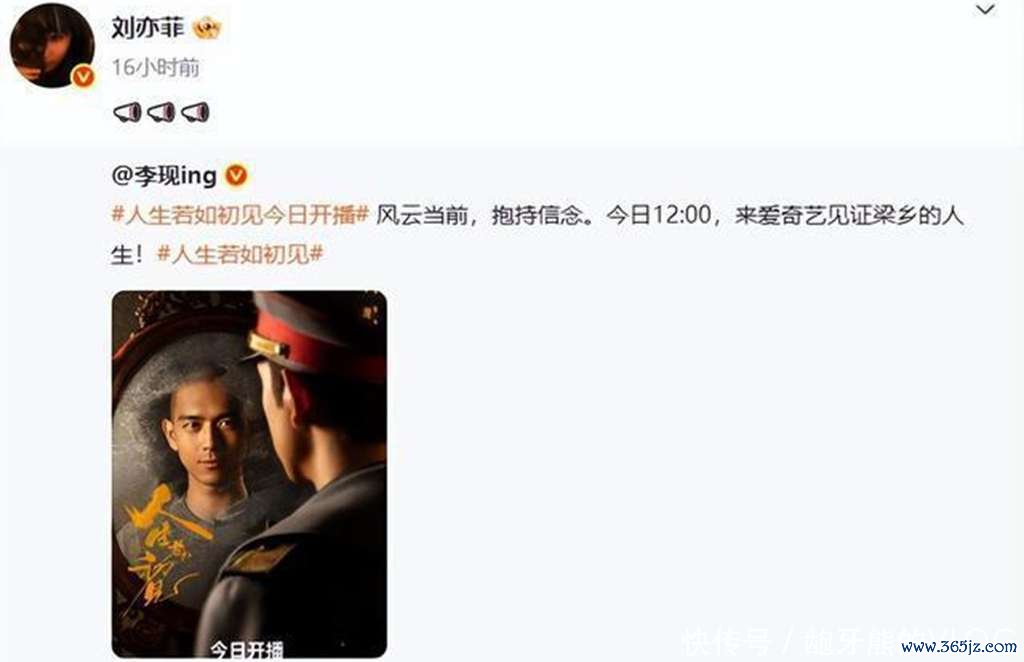Viewport: 1024px width, 662px height.
Task: Open the 刘亦菲 username link
Action: click(148, 27)
